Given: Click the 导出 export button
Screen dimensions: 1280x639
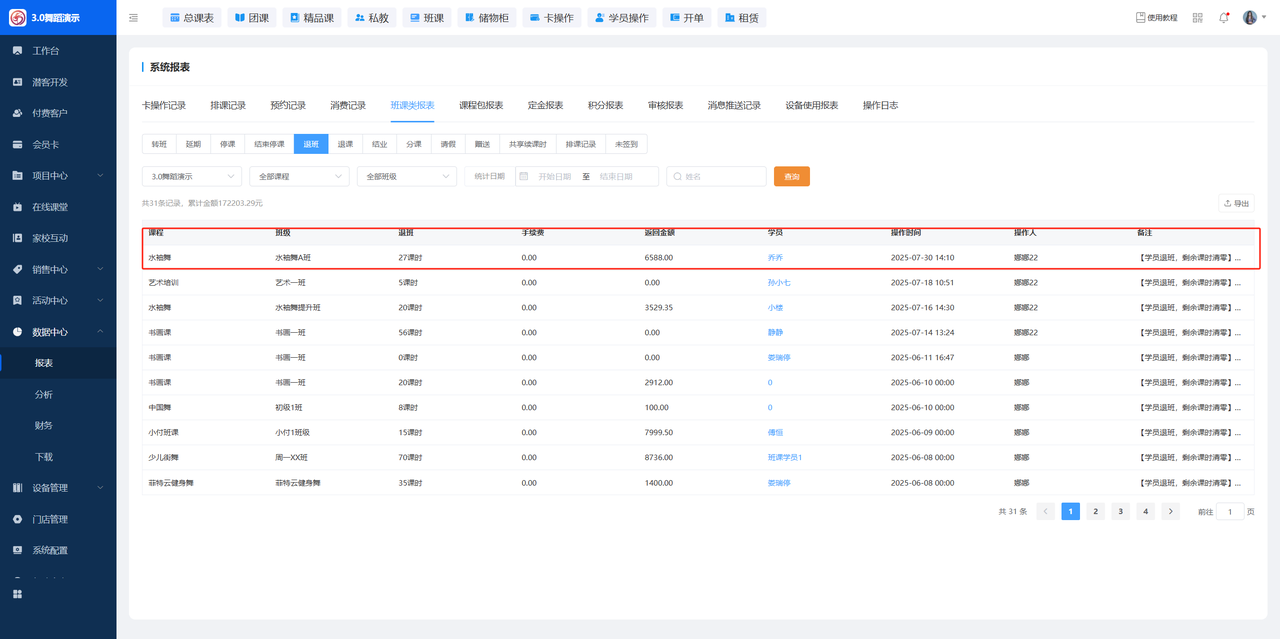Looking at the screenshot, I should pos(1236,203).
